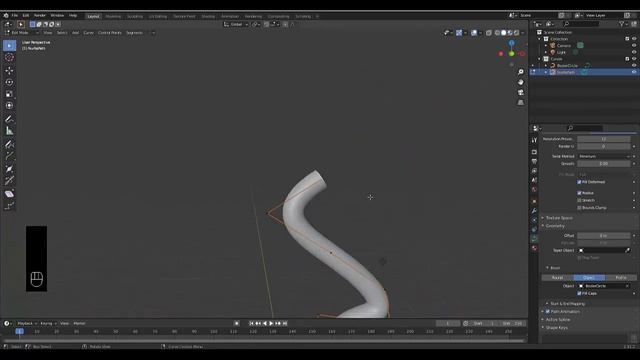640x360 pixels.
Task: Click the pan hand viewport icon
Action: coord(521,82)
